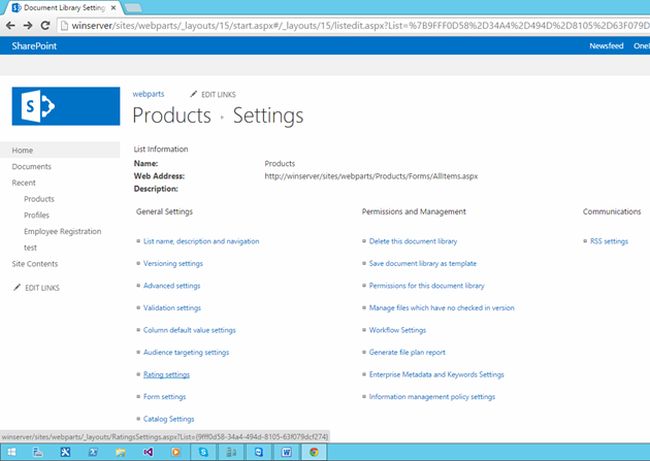The width and height of the screenshot is (650, 461).
Task: Switch to Word from the taskbar
Action: pyautogui.click(x=286, y=452)
